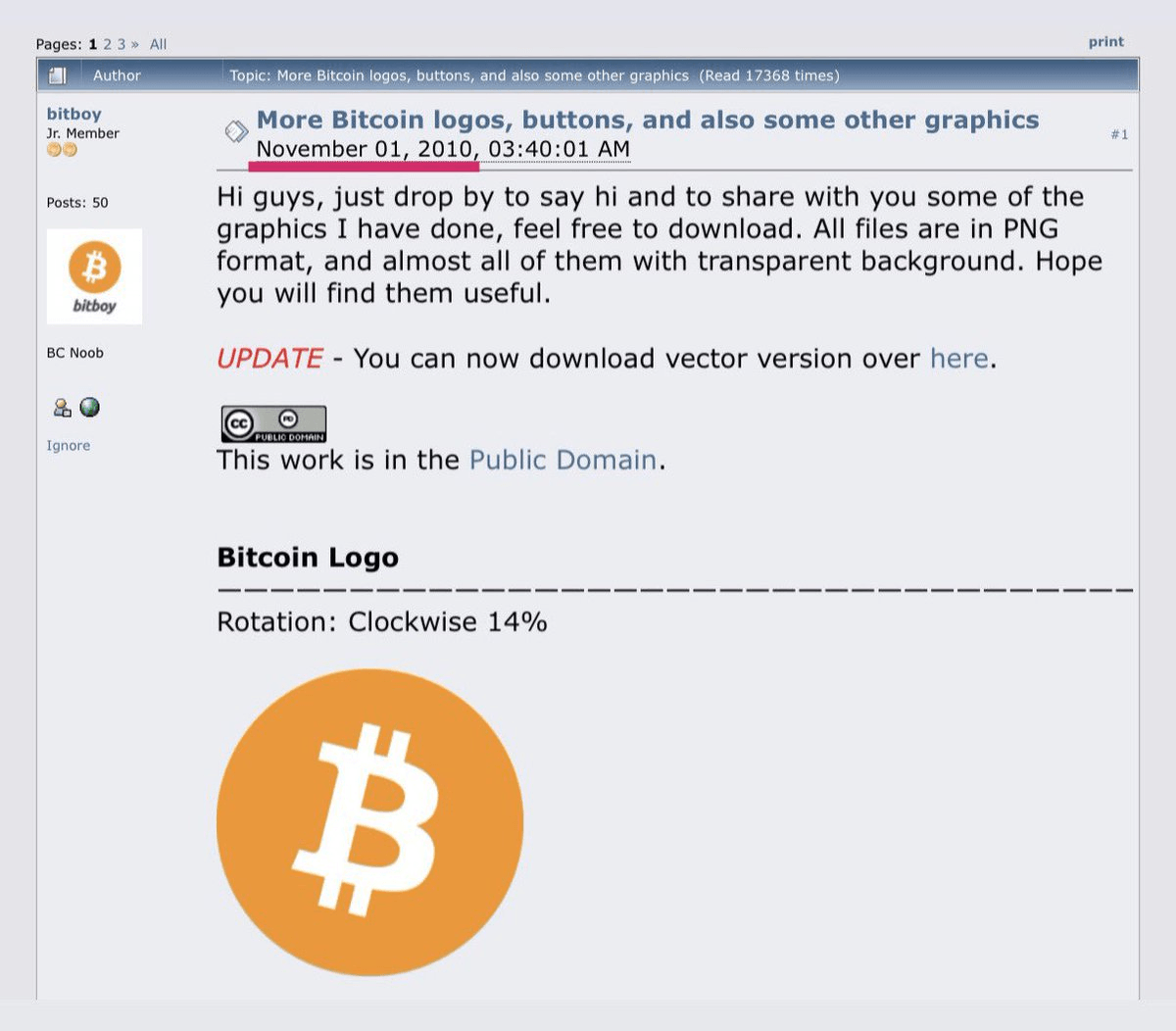Screen dimensions: 1176x1031
Task: Click the #1 post number permalink
Action: (1119, 134)
